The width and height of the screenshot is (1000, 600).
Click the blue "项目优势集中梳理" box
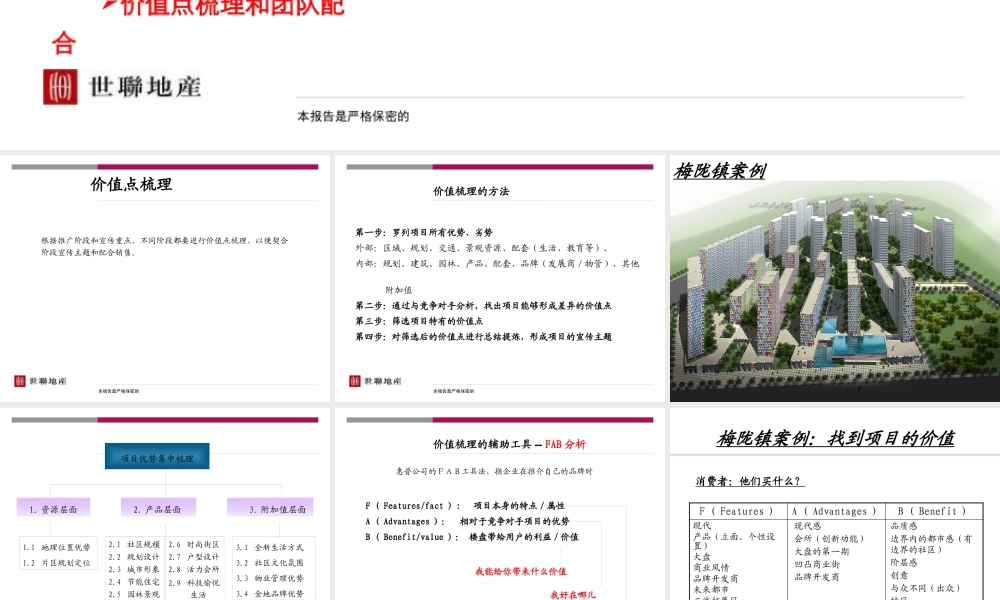coord(157,457)
